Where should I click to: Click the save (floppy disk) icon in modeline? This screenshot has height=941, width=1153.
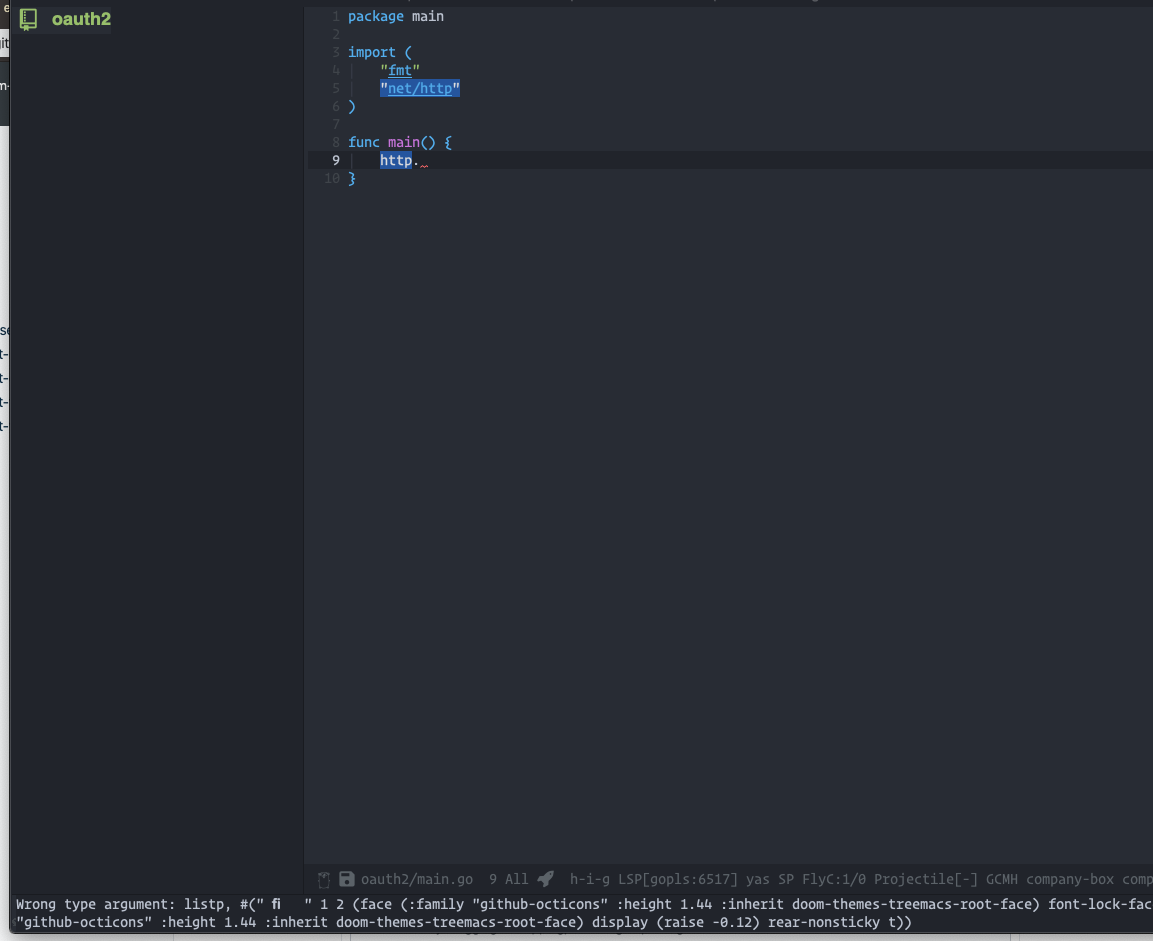click(x=346, y=879)
